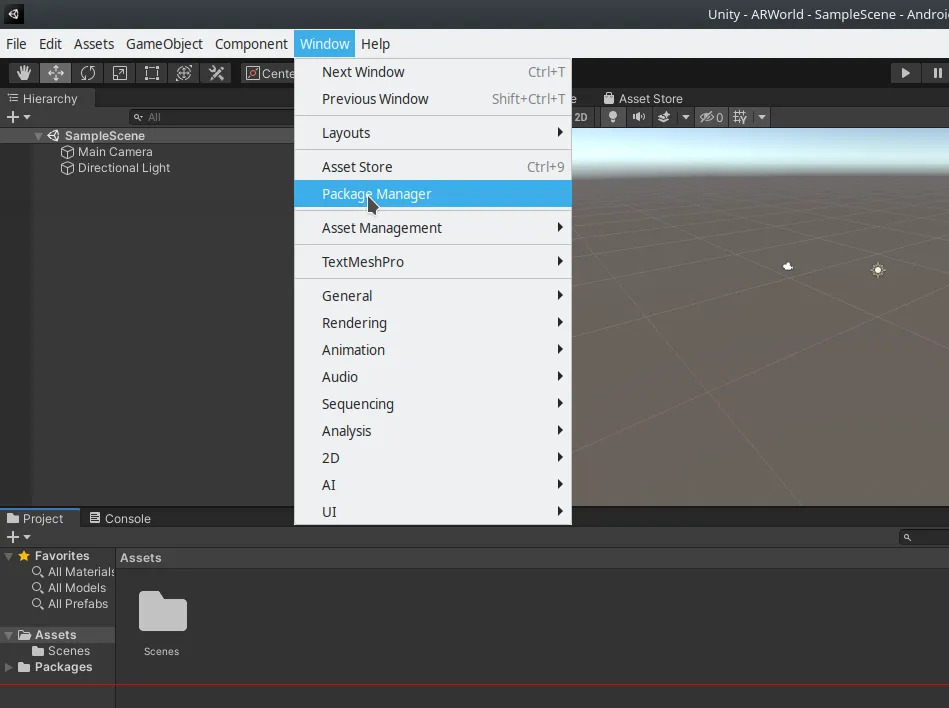Viewport: 949px width, 708px height.
Task: Toggle hidden objects visibility showing 0
Action: (711, 117)
